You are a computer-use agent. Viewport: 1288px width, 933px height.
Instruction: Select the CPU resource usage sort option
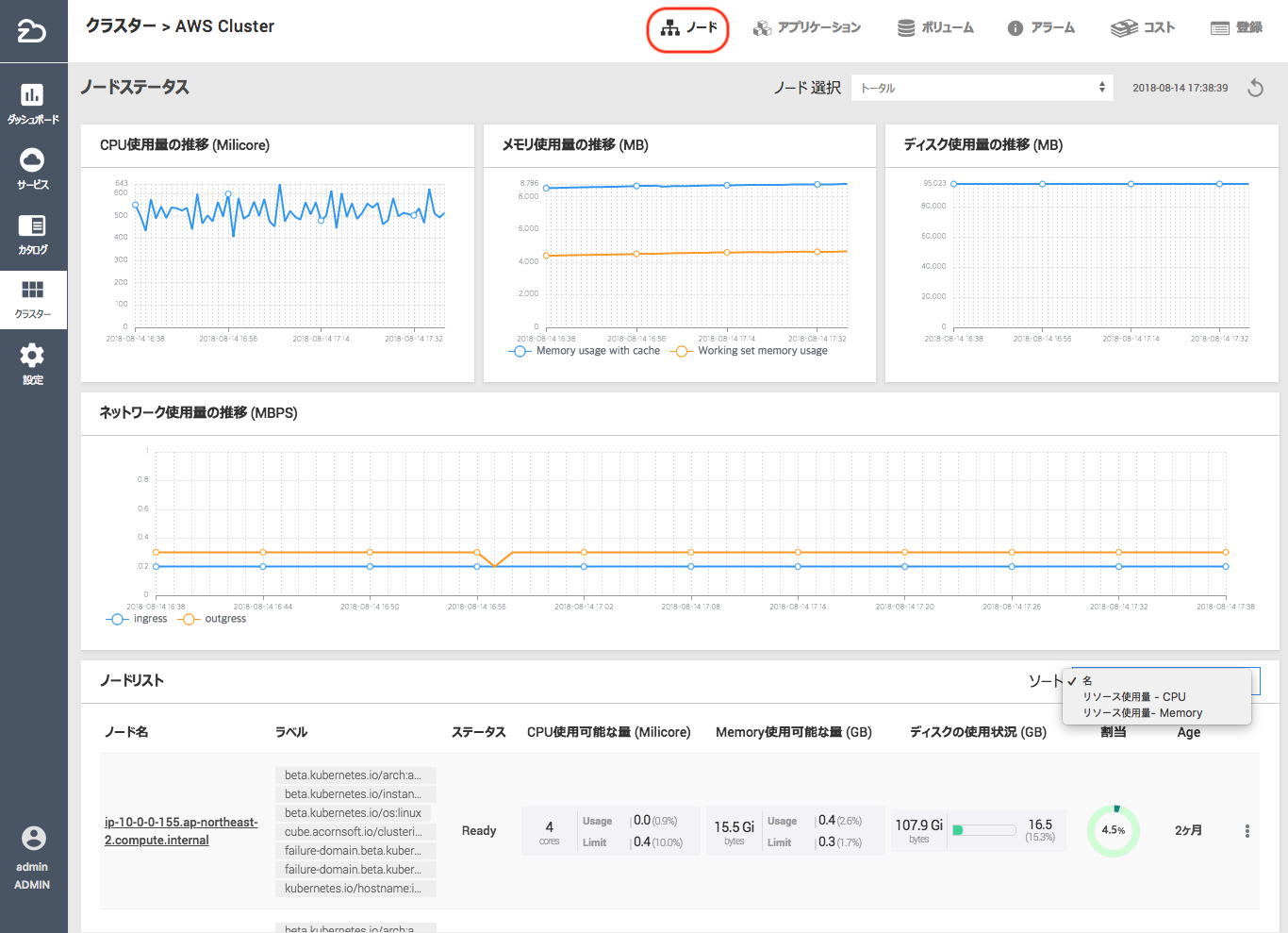point(1134,697)
